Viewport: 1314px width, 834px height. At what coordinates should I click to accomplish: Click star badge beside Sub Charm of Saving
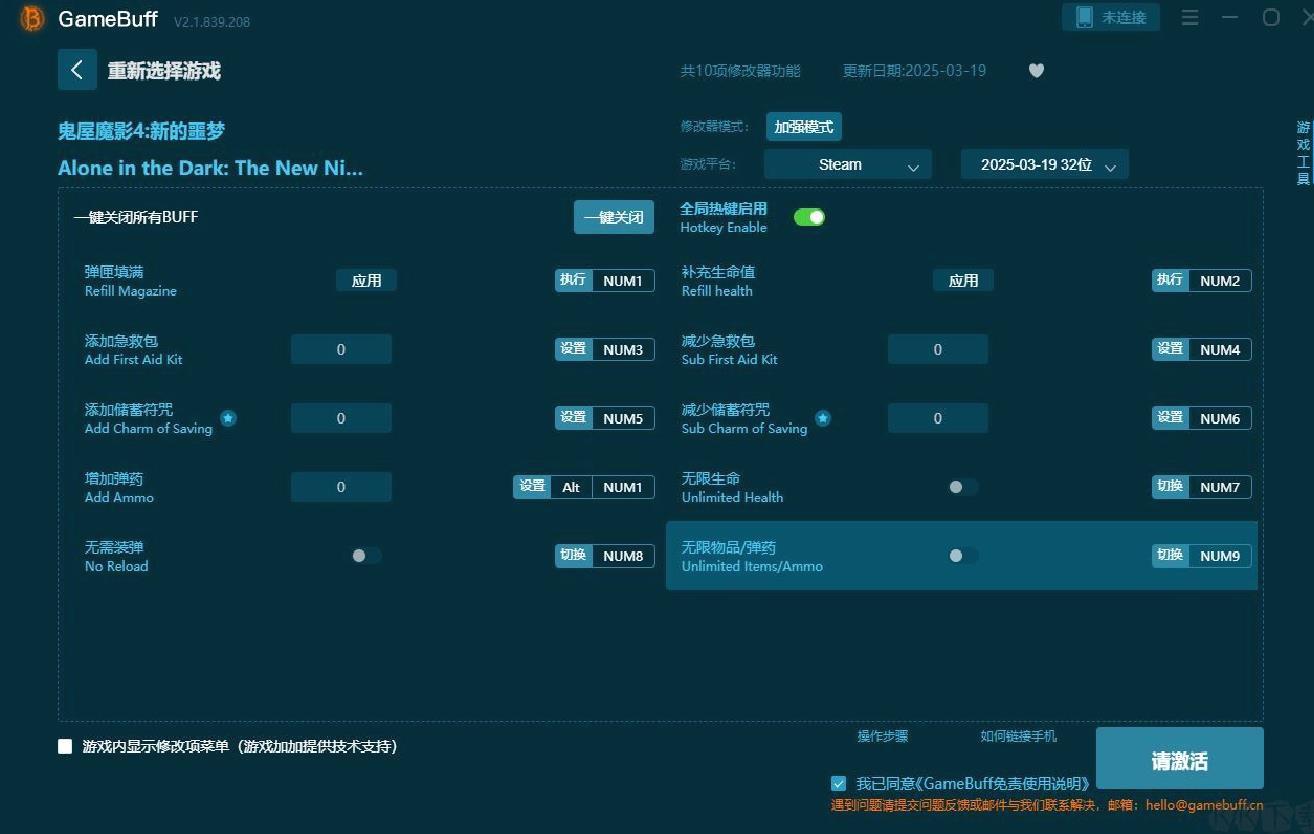pos(823,418)
